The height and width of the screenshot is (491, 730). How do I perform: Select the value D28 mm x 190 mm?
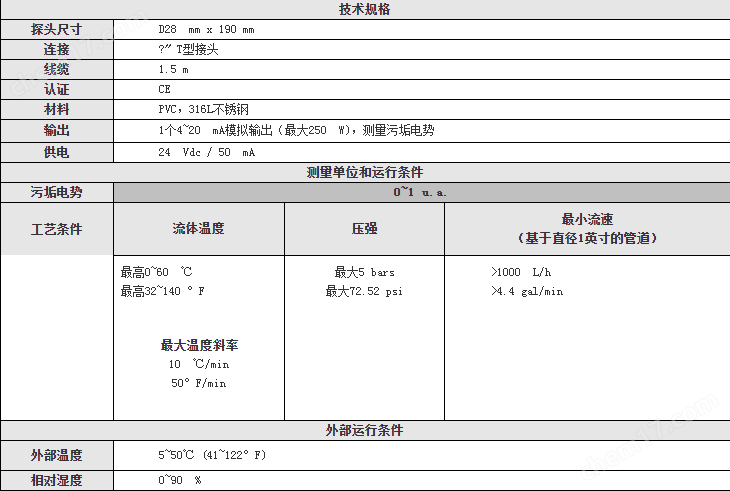click(x=206, y=29)
